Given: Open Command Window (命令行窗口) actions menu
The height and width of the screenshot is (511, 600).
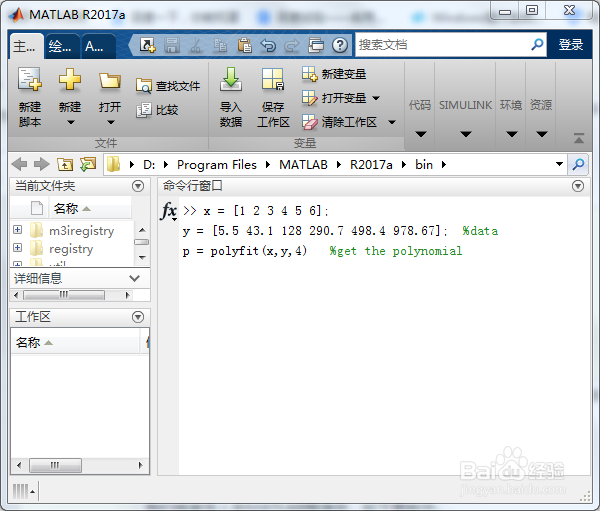Looking at the screenshot, I should [578, 186].
